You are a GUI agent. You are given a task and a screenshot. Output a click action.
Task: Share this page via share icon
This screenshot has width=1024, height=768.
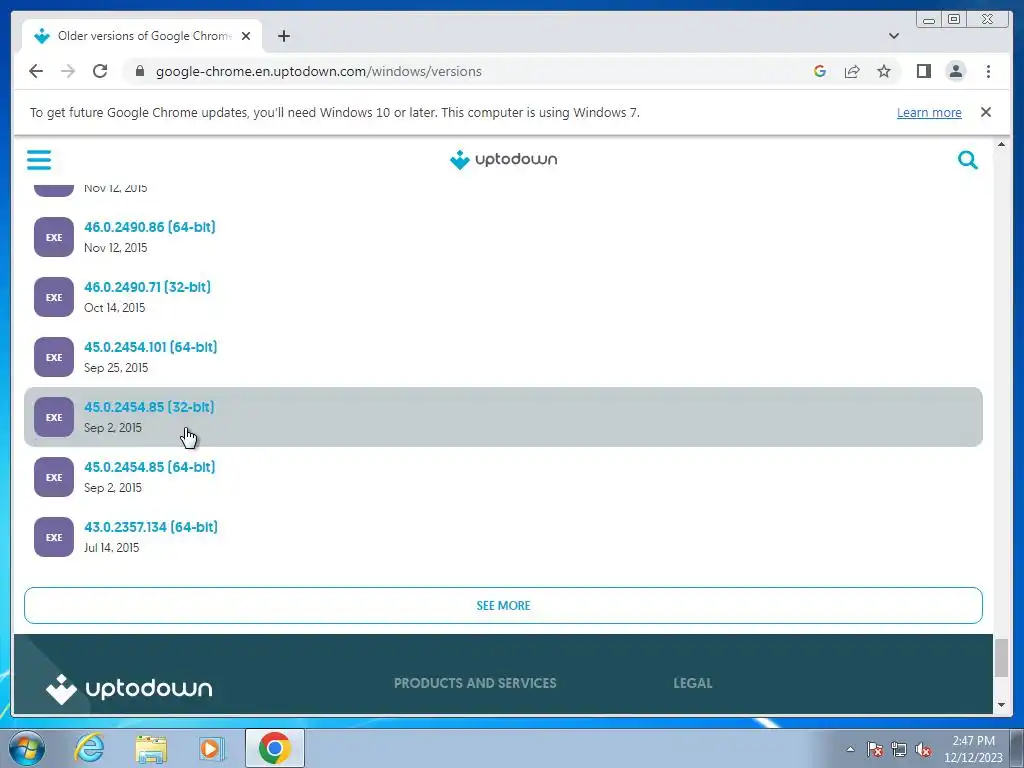[x=852, y=71]
